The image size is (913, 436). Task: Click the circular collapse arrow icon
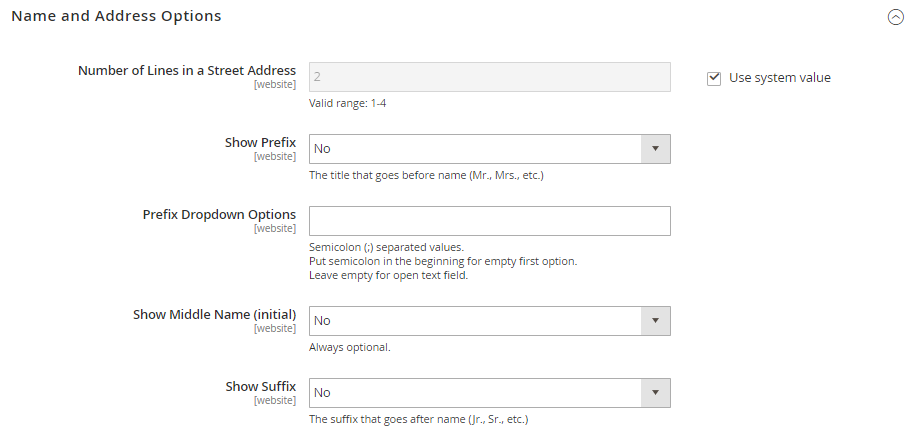(x=895, y=17)
